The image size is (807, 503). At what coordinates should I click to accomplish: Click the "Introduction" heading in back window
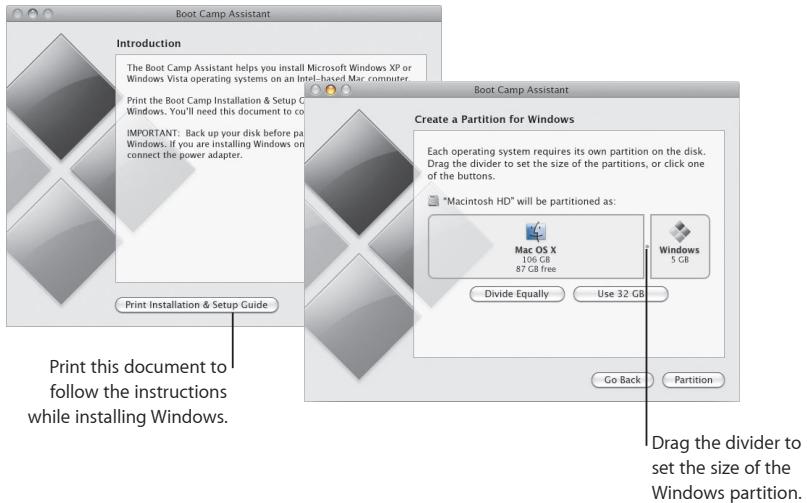[x=148, y=44]
